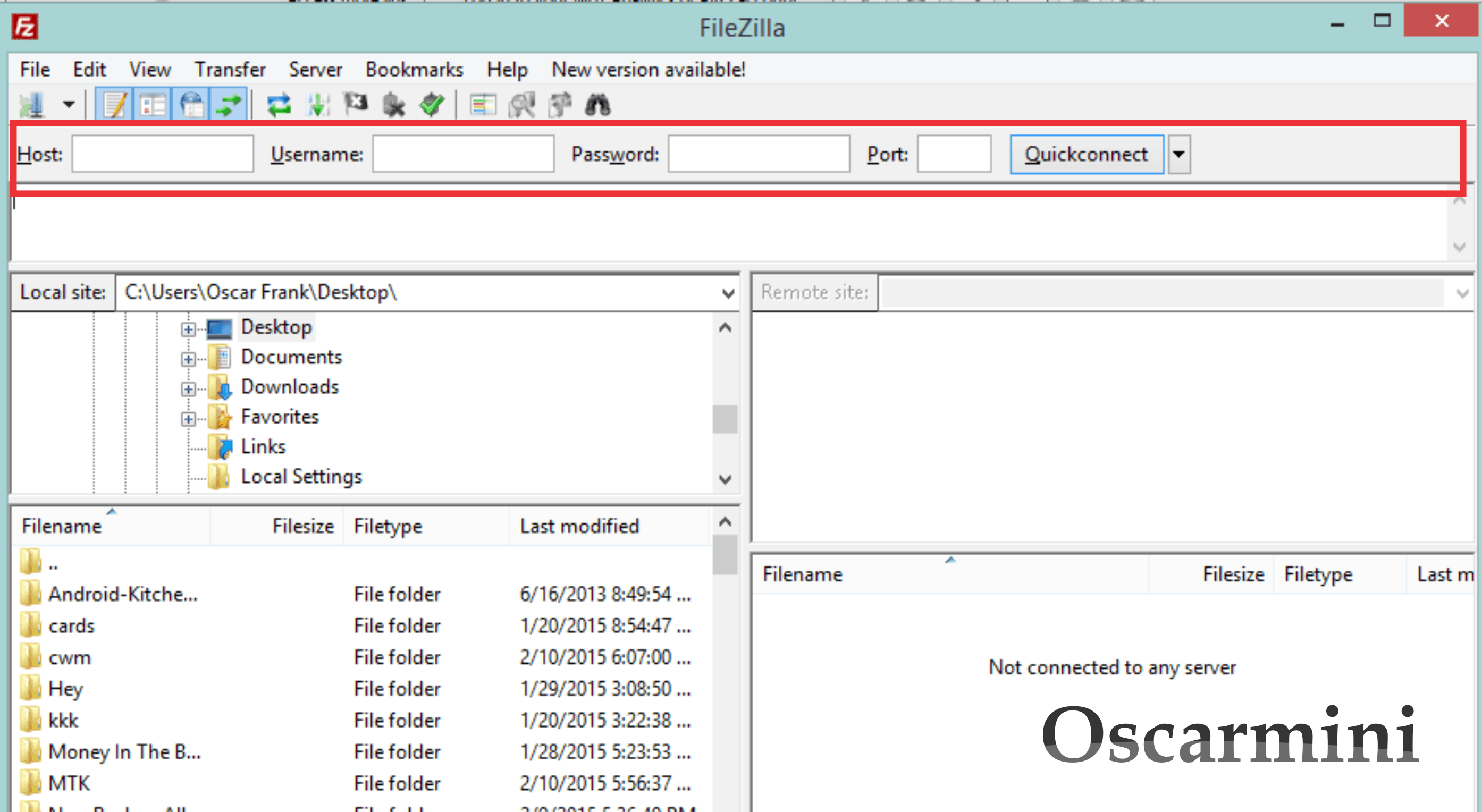Toggle local directory tree display
Screen dimensions: 1482x812
click(x=153, y=105)
